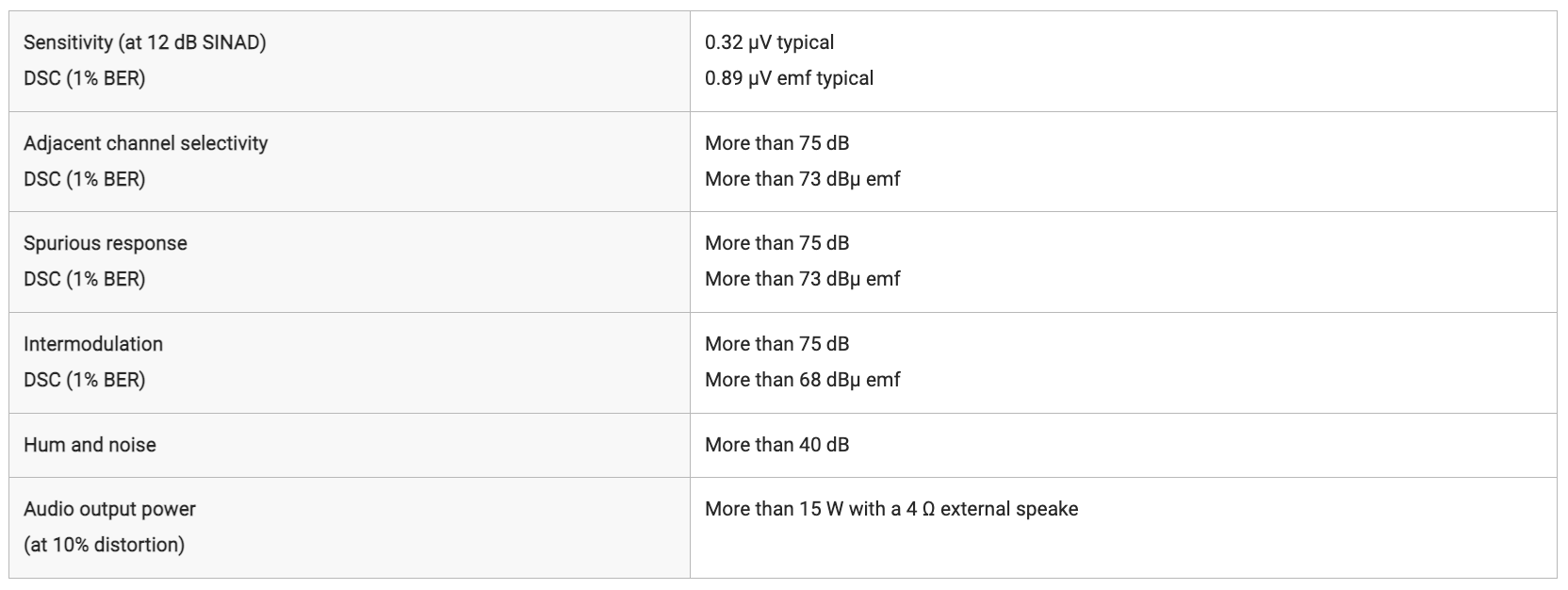Click the Audio output power label
Viewport: 1568px width, 590px height.
pos(109,509)
